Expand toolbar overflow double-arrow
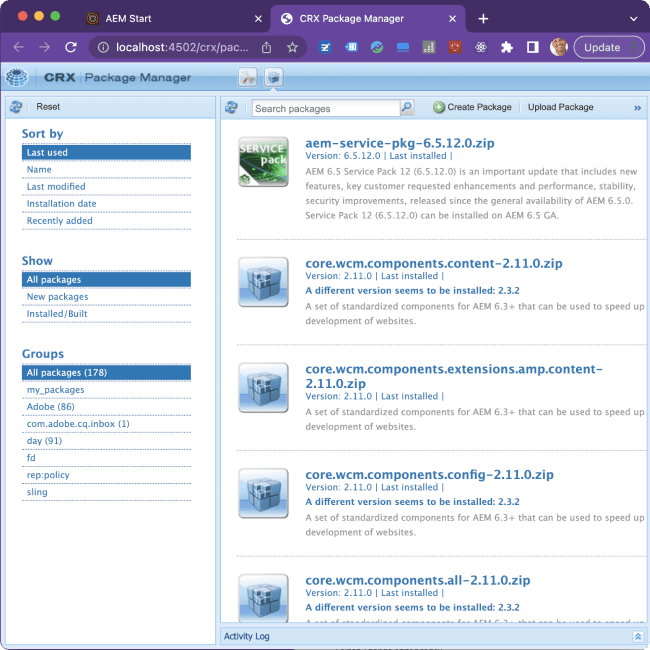The width and height of the screenshot is (650, 650). (x=637, y=108)
